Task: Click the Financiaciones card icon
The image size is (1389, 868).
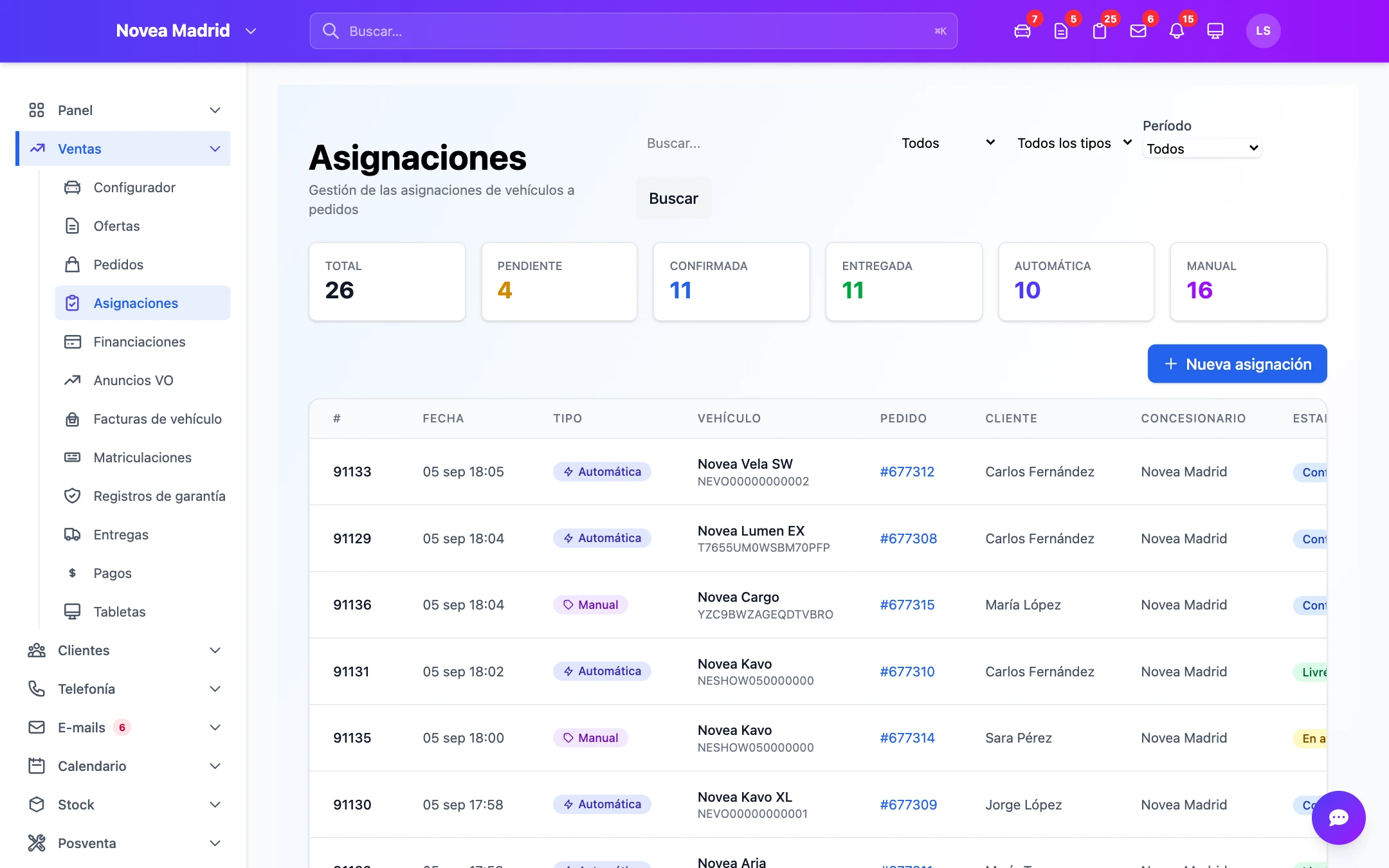Action: point(73,341)
